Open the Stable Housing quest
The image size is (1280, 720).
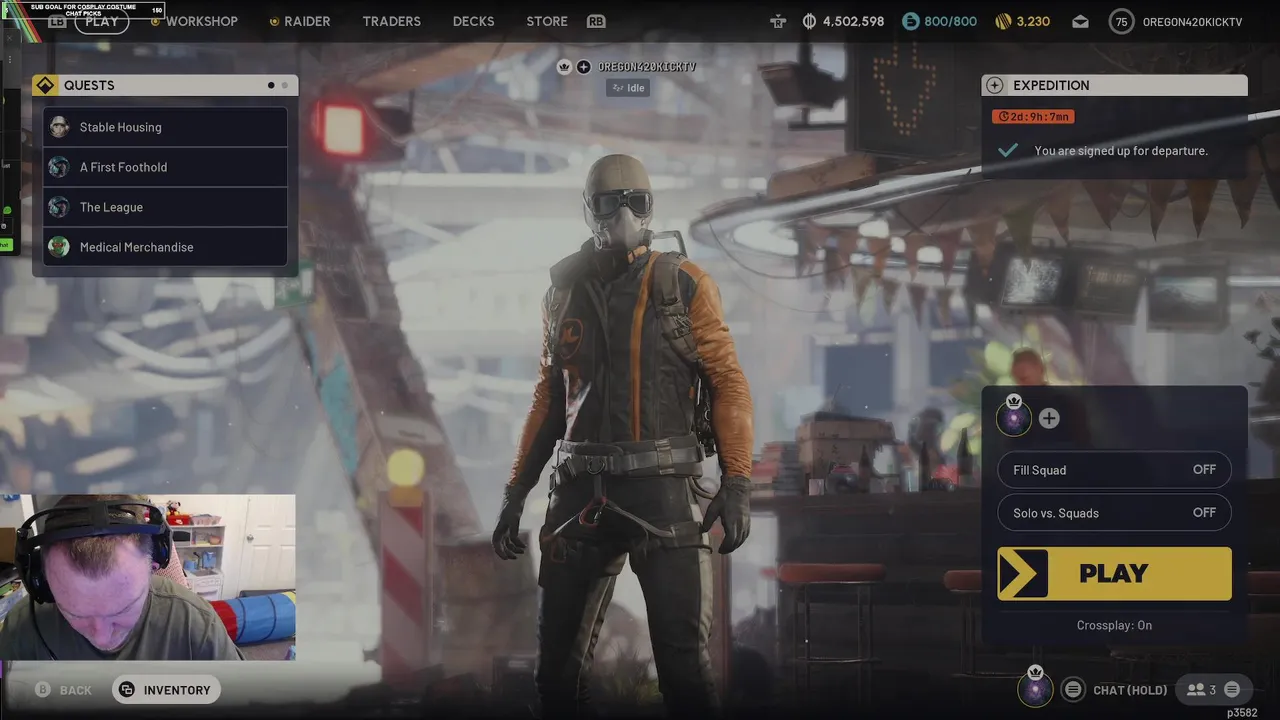165,127
